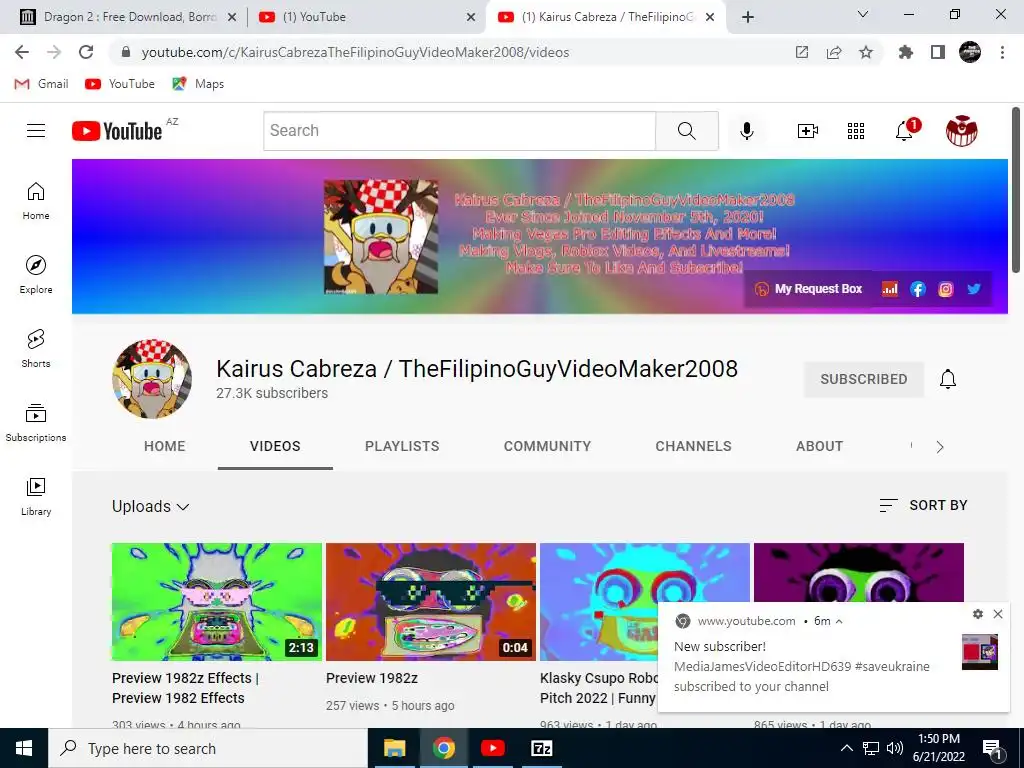Open the ABOUT tab
This screenshot has height=768, width=1024.
[820, 446]
